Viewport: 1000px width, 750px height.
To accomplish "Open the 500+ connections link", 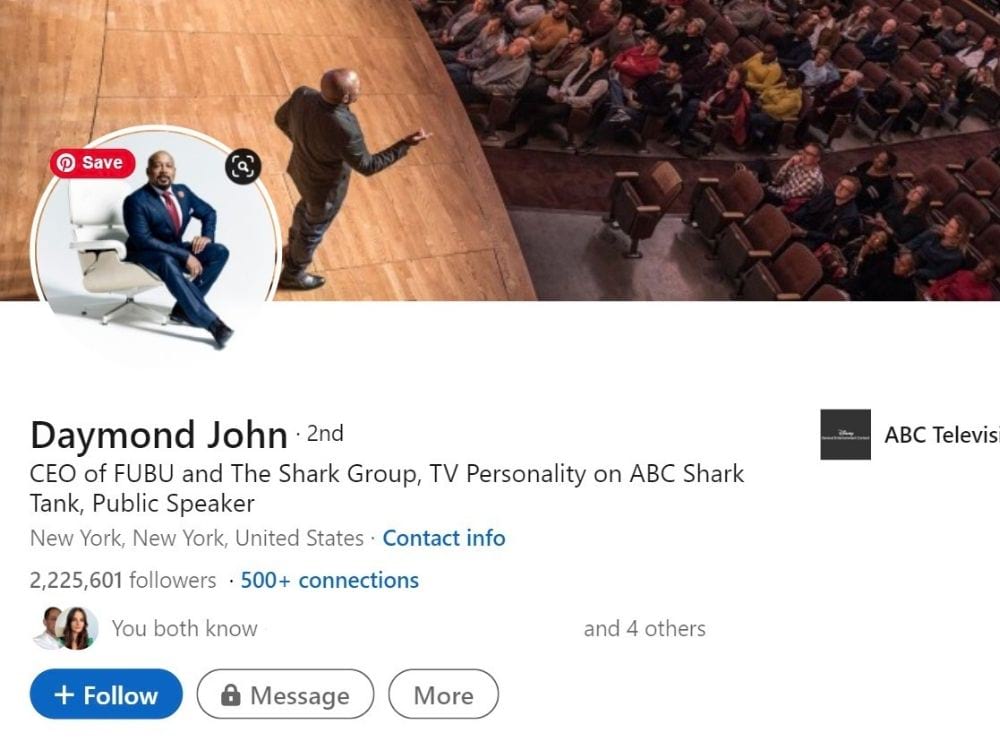I will [330, 580].
